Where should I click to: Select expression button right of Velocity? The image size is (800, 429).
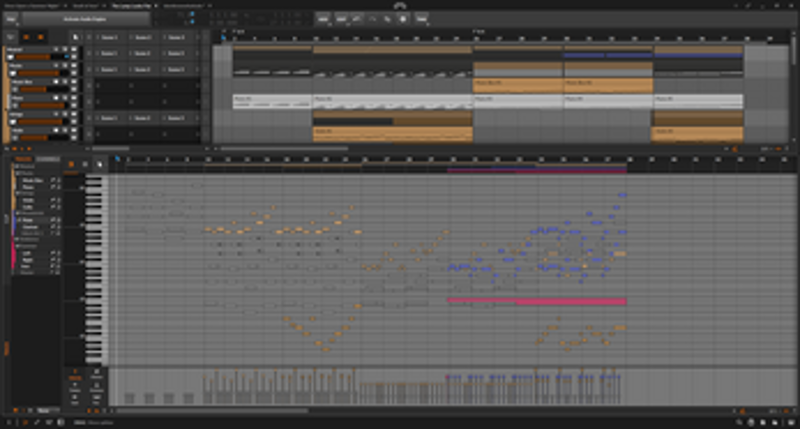pos(96,374)
